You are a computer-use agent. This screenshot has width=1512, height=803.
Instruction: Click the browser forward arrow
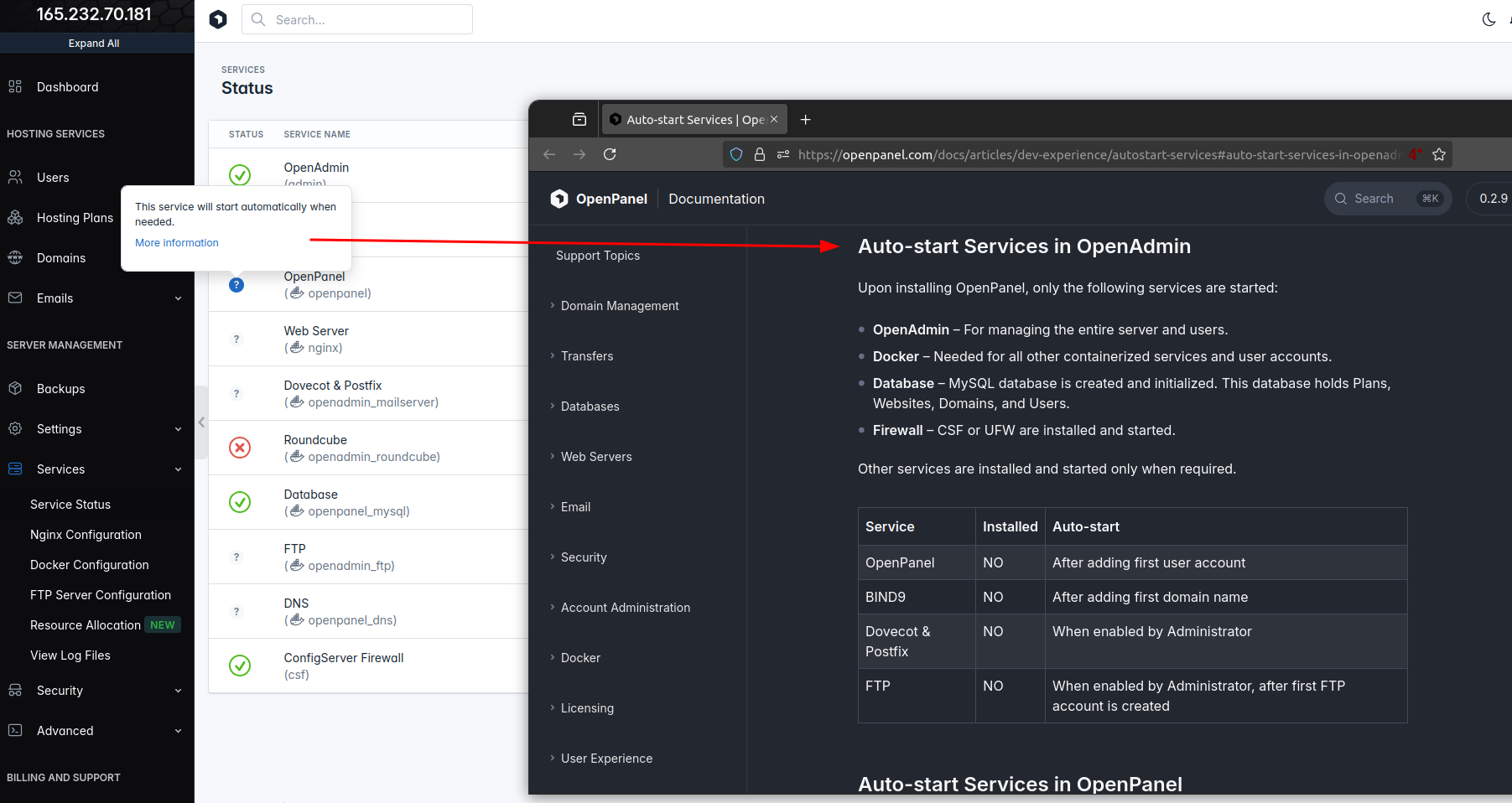(x=579, y=154)
